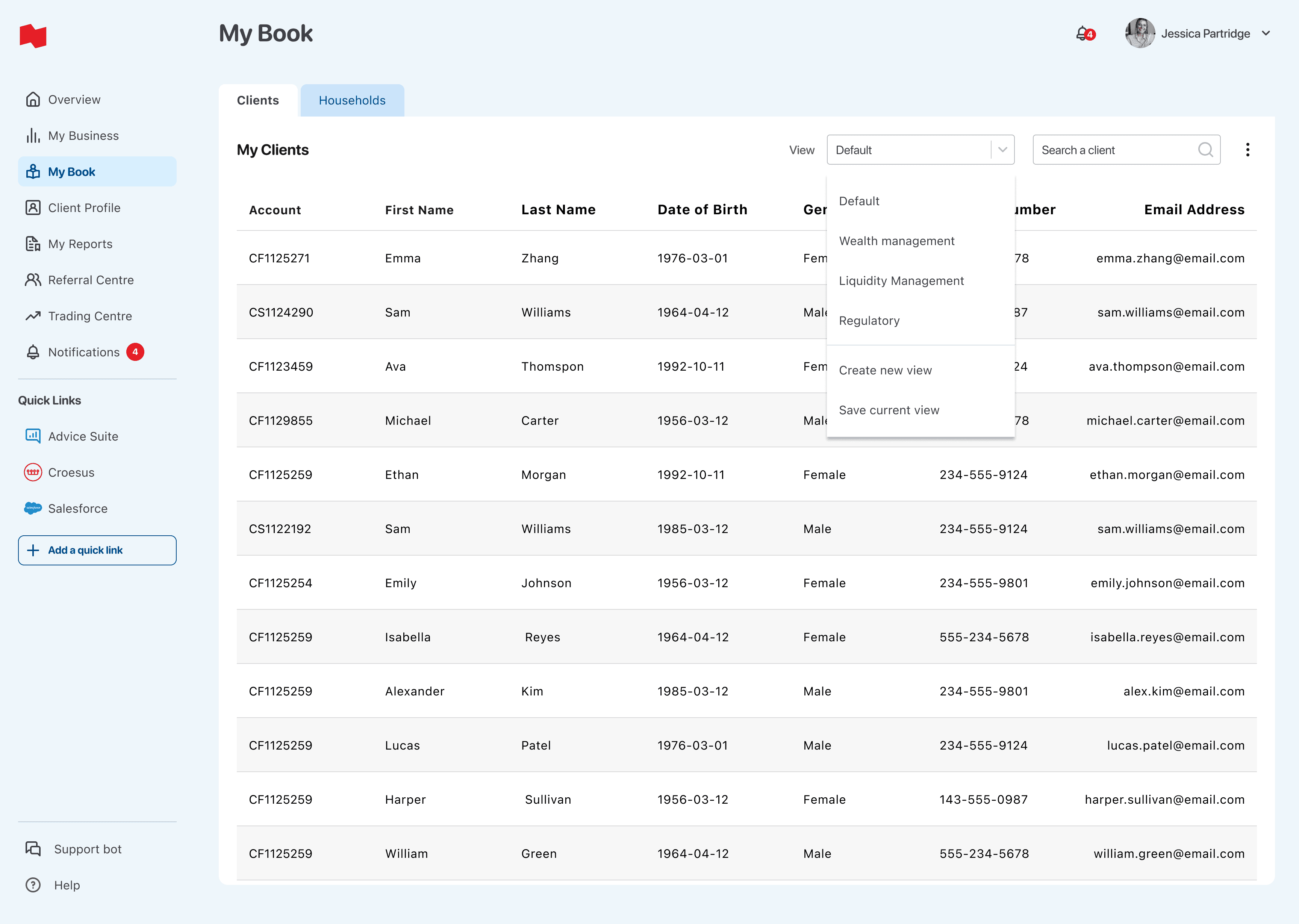Collapse the View dropdown chevron
This screenshot has height=924, width=1299.
(1003, 150)
